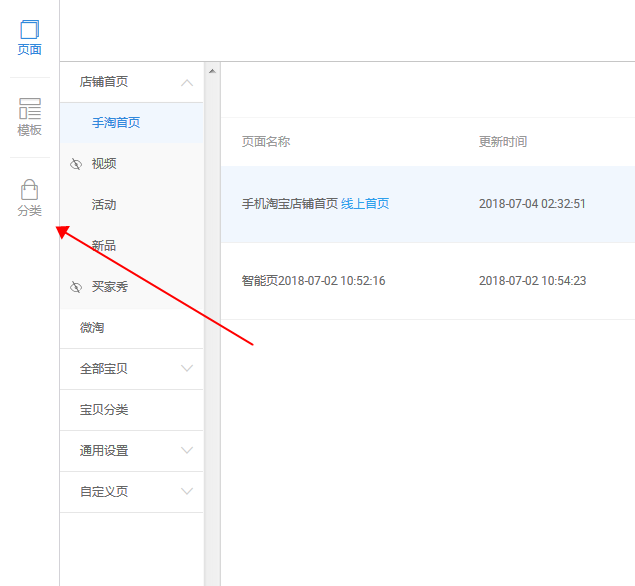Click the 手机淘宝店铺首页 page name
The image size is (635, 586).
point(289,204)
